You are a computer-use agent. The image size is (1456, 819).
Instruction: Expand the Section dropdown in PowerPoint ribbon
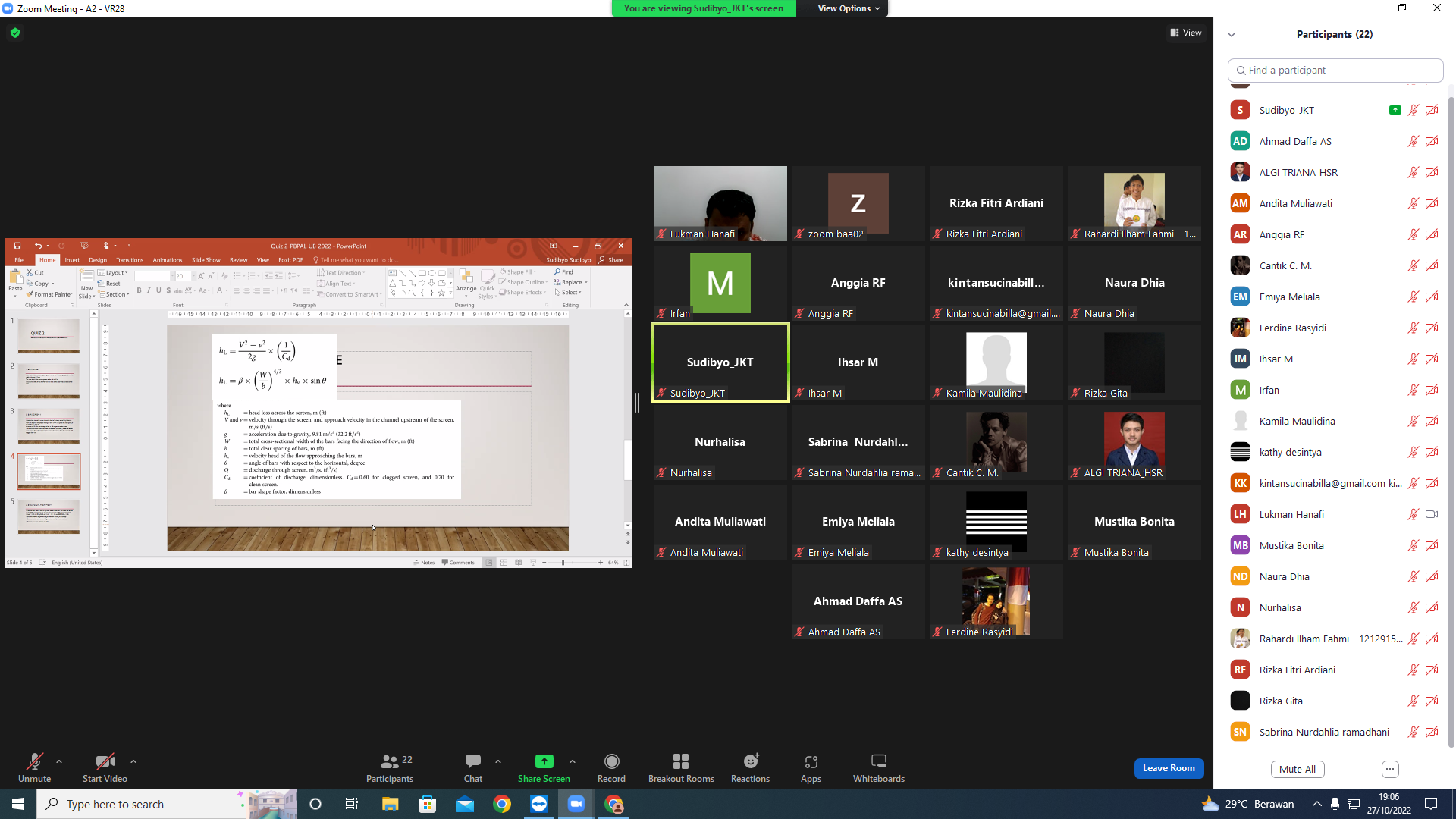(114, 294)
